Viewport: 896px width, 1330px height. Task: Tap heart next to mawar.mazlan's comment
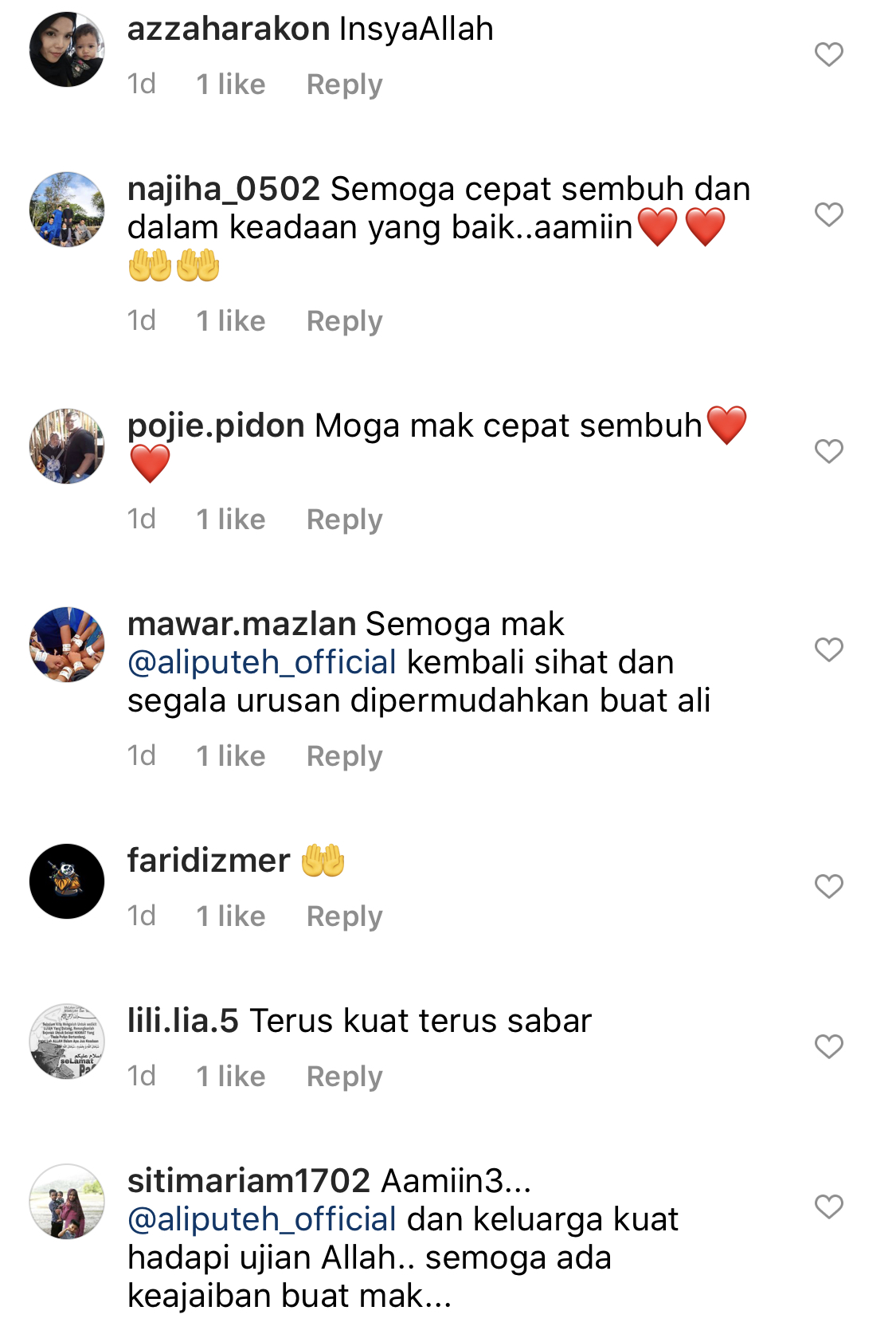point(828,649)
